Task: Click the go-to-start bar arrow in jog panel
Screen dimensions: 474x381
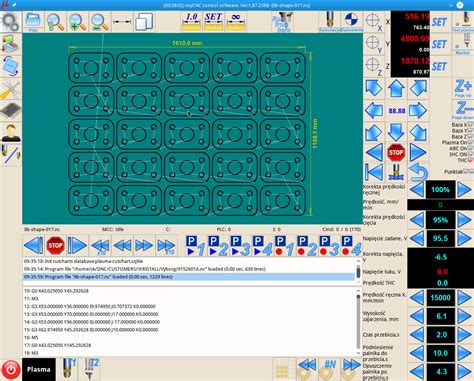Action: tap(374, 173)
